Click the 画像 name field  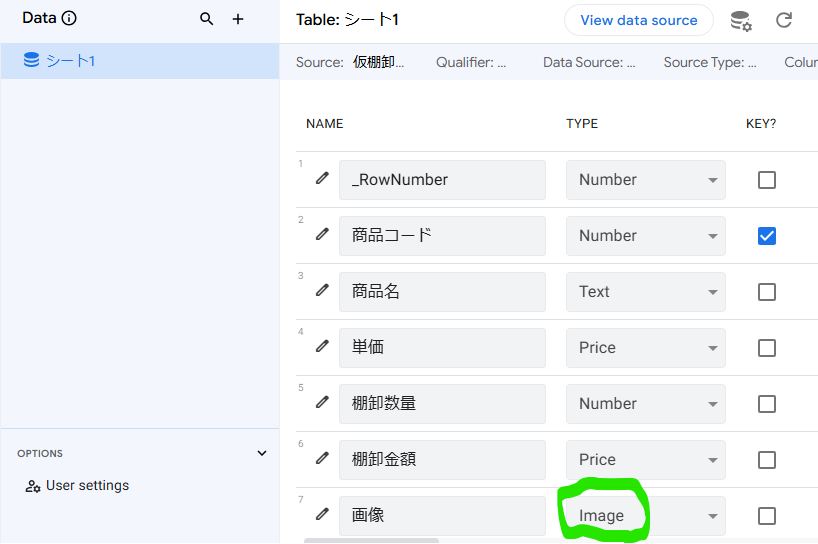coord(442,516)
